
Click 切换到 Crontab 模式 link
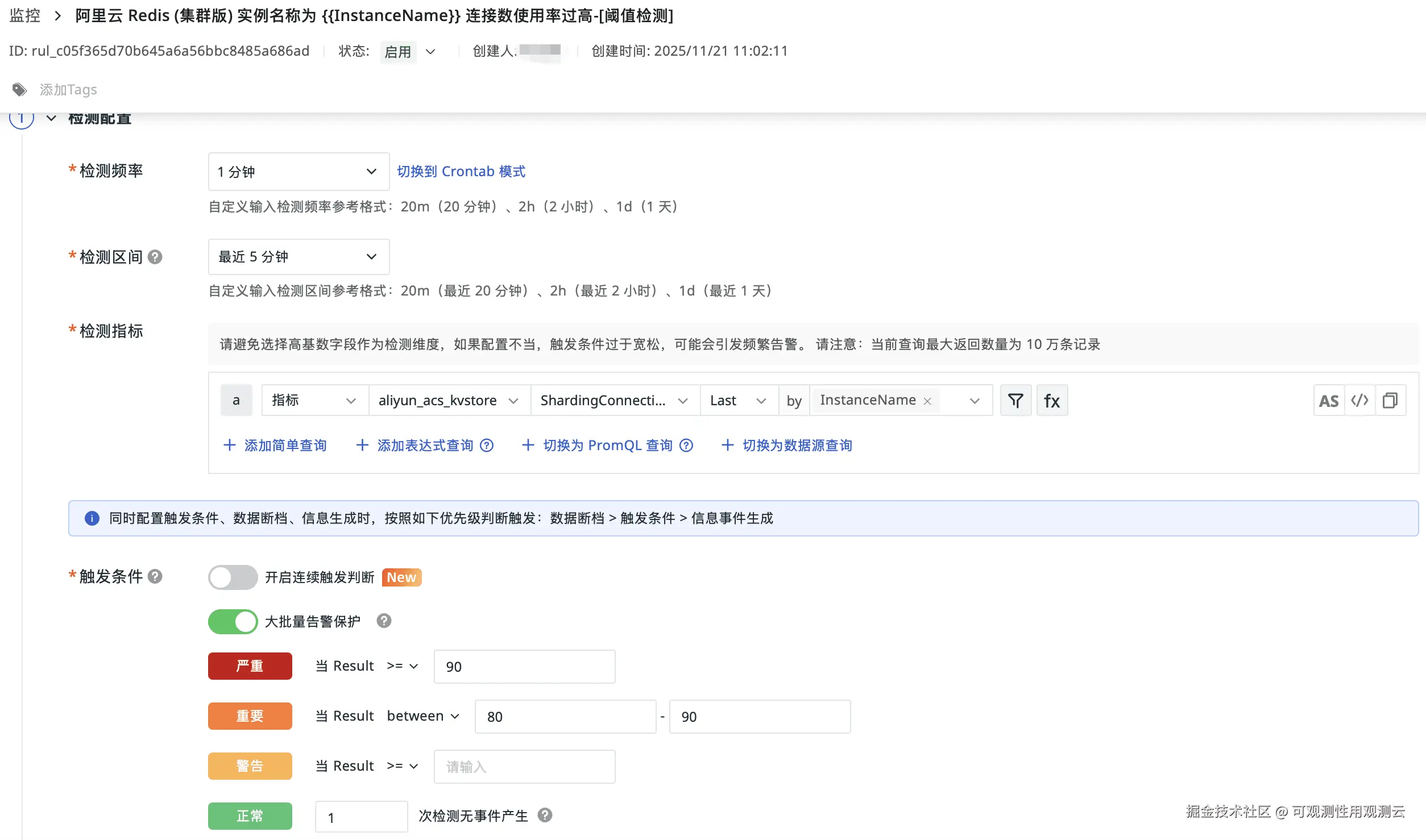click(461, 172)
